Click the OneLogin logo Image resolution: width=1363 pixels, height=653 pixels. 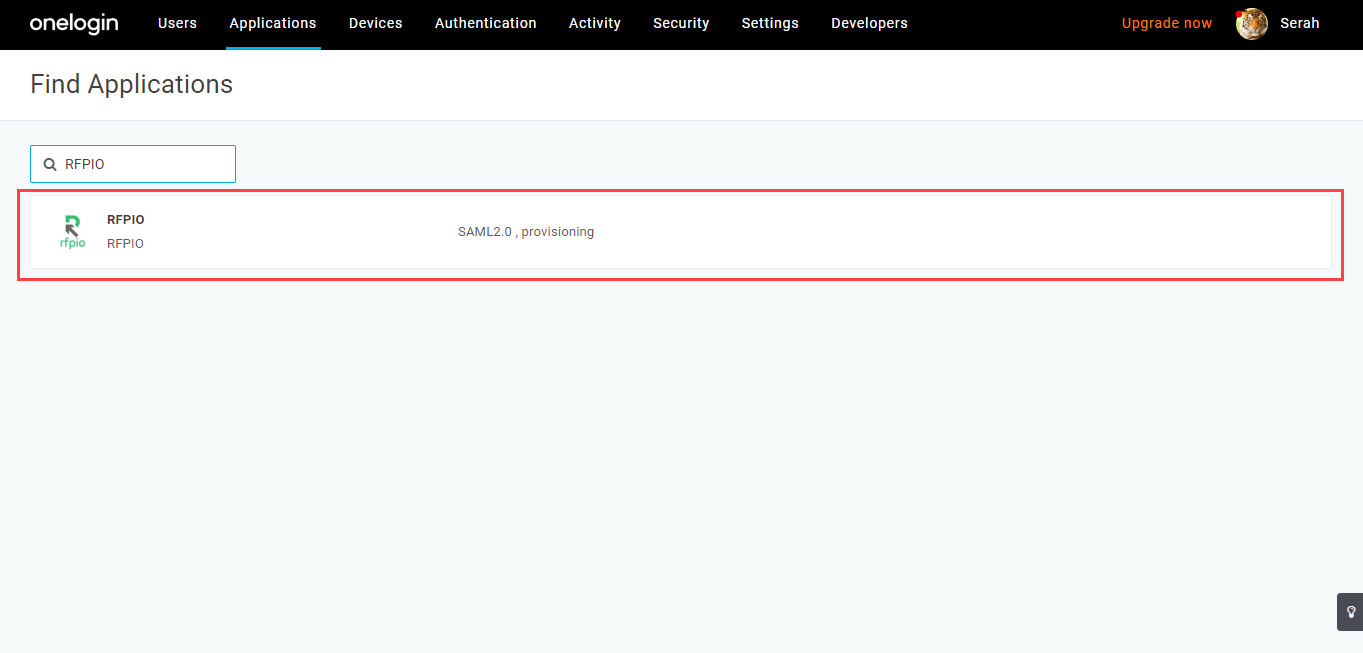click(x=74, y=23)
